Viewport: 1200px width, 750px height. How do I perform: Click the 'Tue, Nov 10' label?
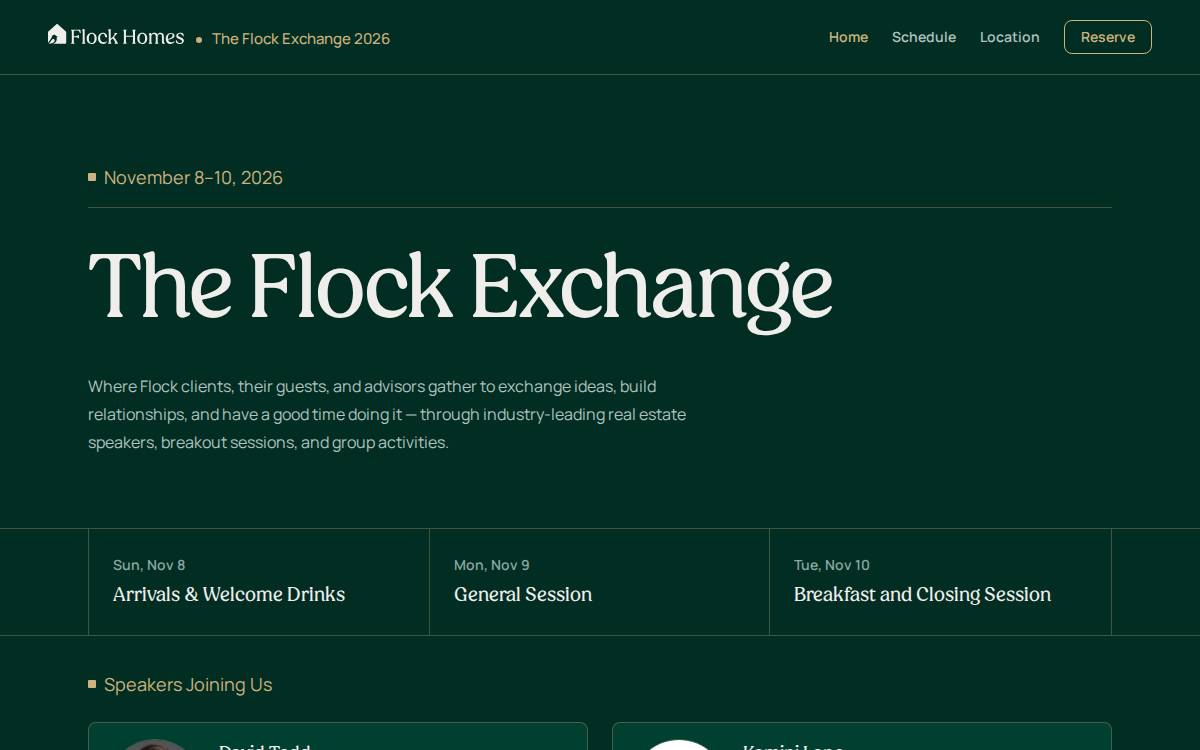pos(832,565)
